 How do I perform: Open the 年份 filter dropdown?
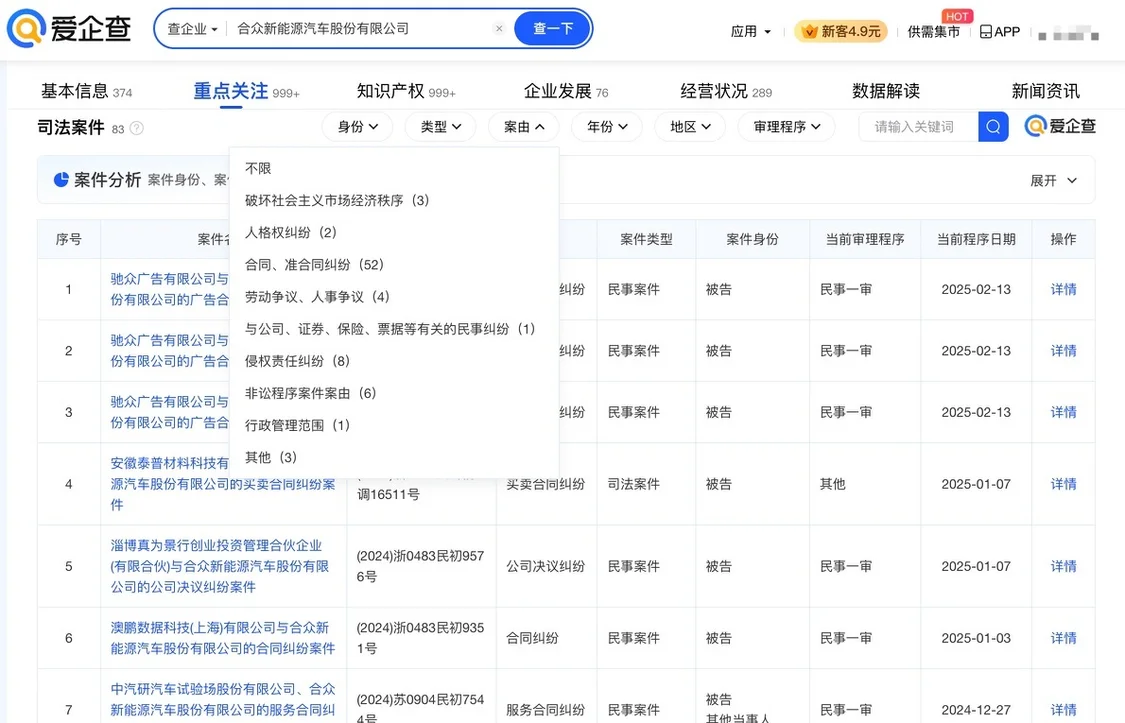[x=606, y=127]
